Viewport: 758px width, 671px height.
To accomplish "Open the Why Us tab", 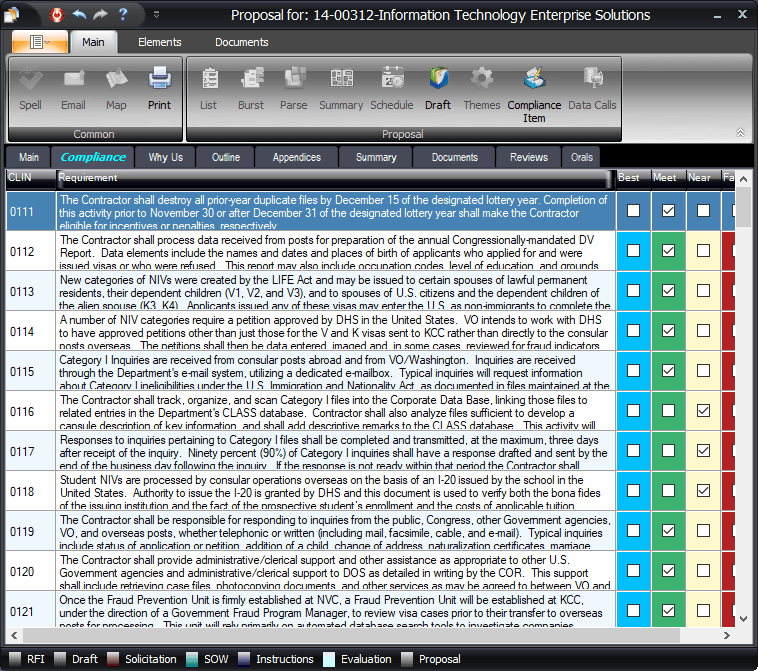I will [x=165, y=157].
